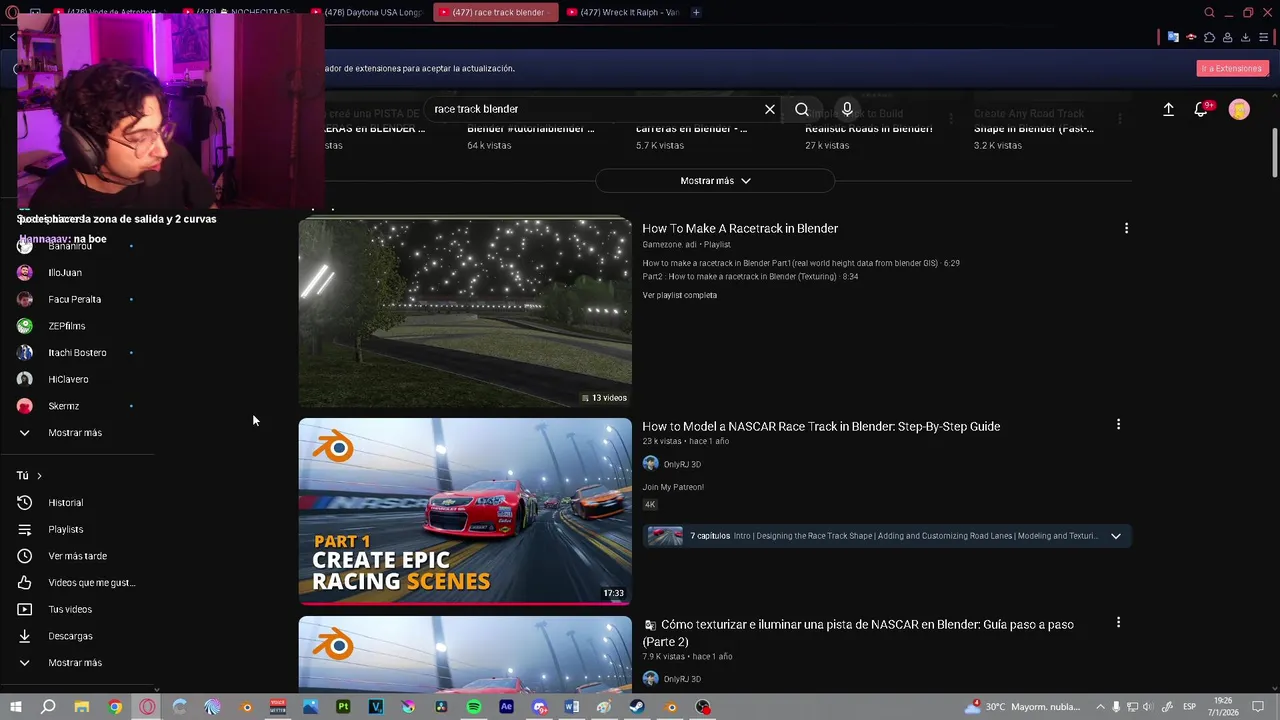The height and width of the screenshot is (720, 1280).
Task: Open YouTube notifications bell
Action: (1201, 110)
